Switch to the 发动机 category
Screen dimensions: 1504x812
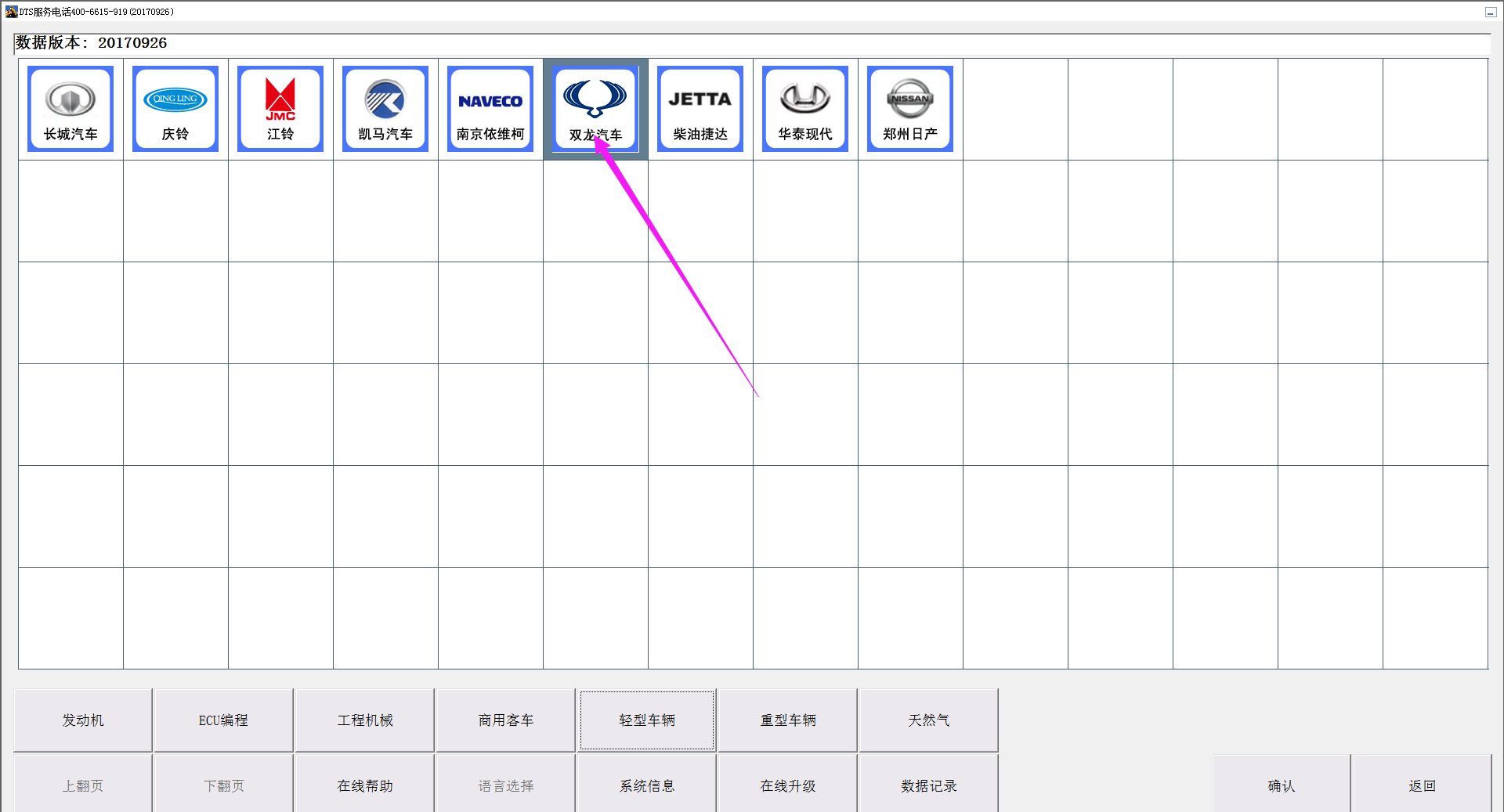pos(83,720)
